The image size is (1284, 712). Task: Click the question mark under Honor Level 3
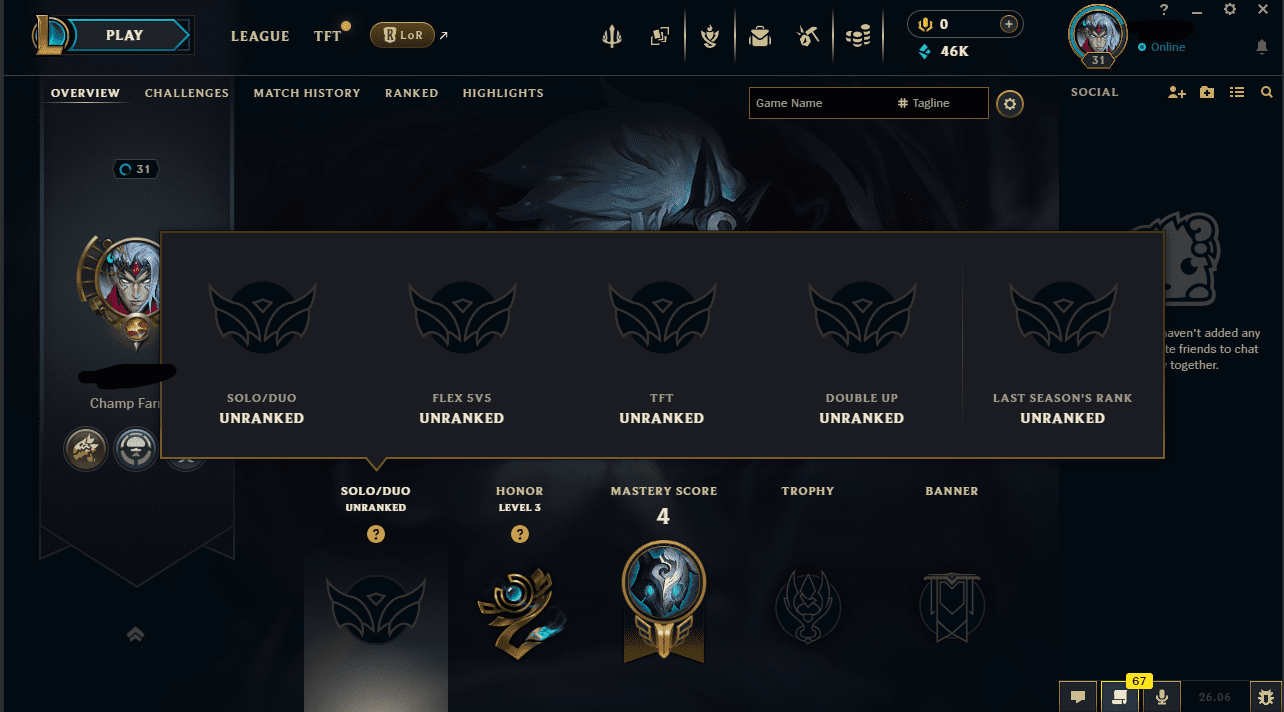click(x=520, y=534)
